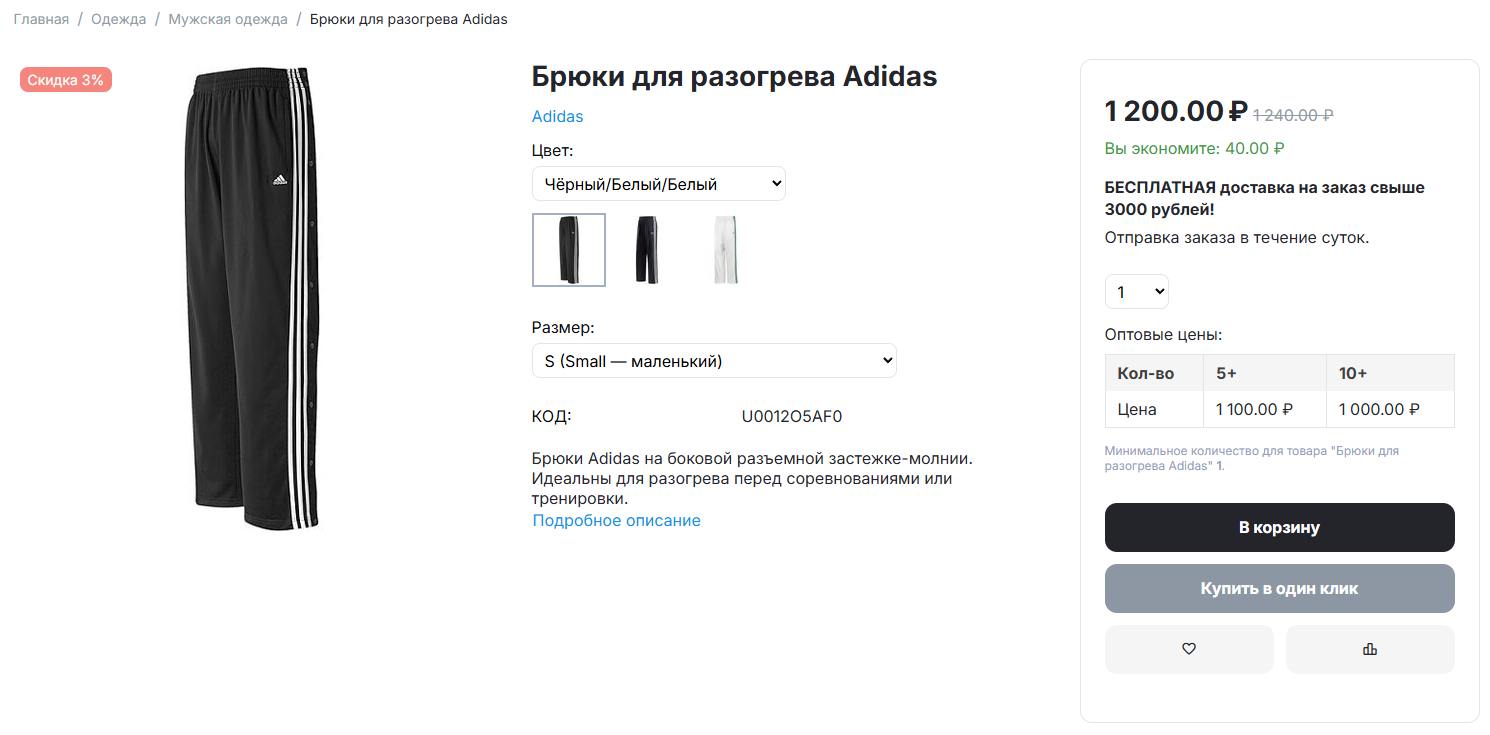Click the product code U0012O5AF0
Screen dimensions: 1490x735
coord(792,417)
